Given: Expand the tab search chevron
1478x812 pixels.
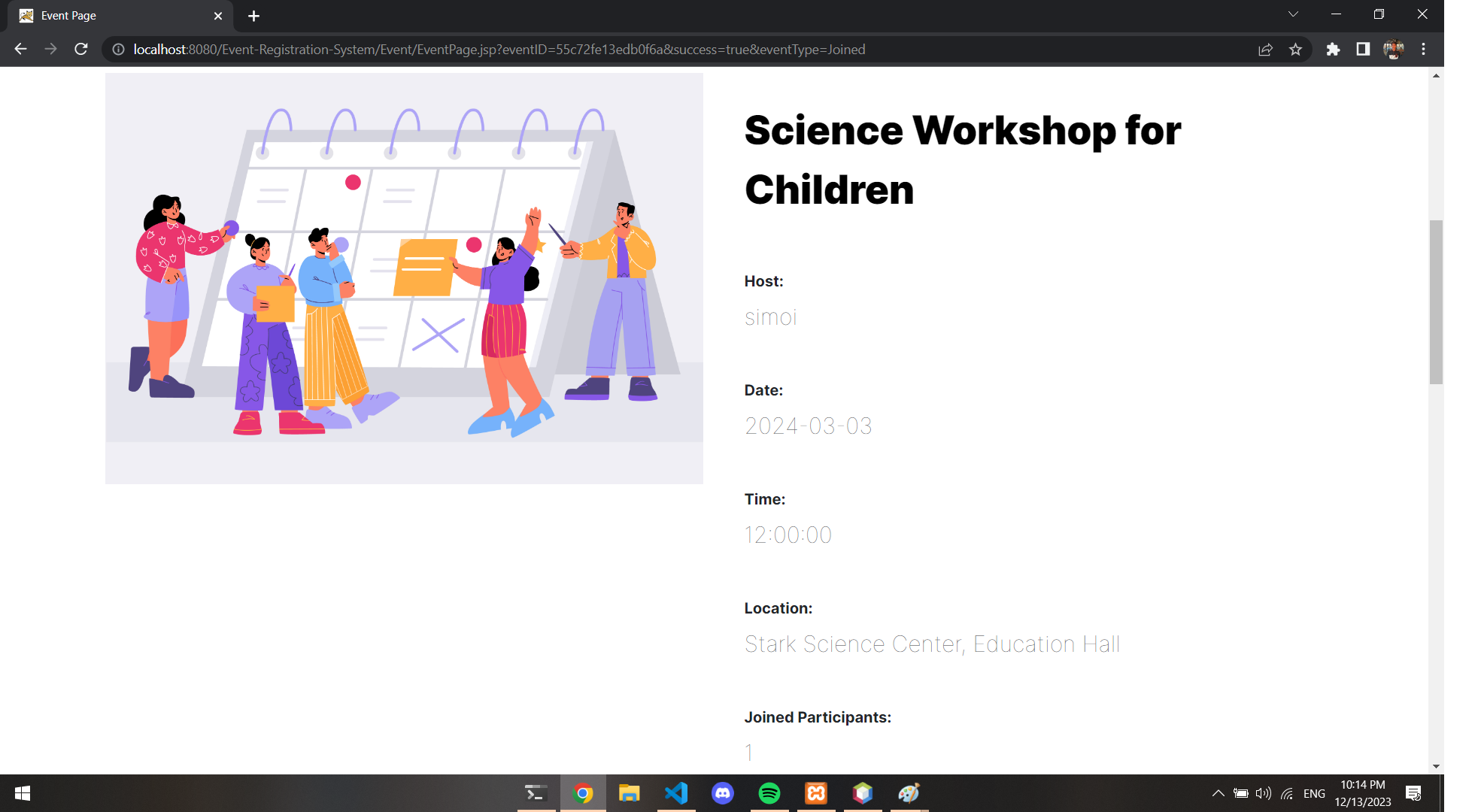Looking at the screenshot, I should point(1293,14).
